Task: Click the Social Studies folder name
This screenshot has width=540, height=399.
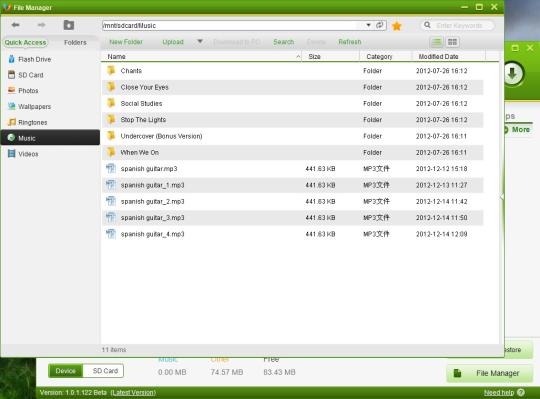Action: (141, 103)
